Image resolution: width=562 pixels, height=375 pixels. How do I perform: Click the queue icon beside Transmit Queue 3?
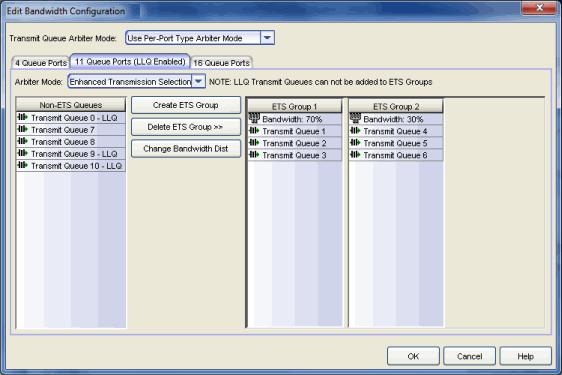click(254, 155)
